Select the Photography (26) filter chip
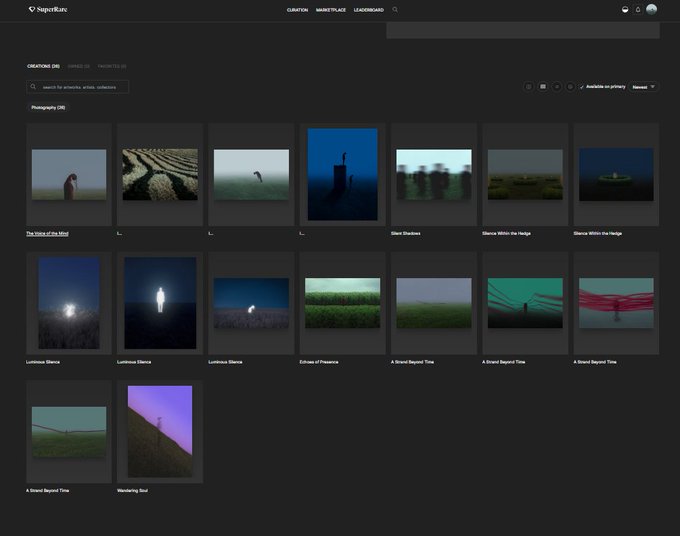Screen dimensions: 680x536 [48, 108]
